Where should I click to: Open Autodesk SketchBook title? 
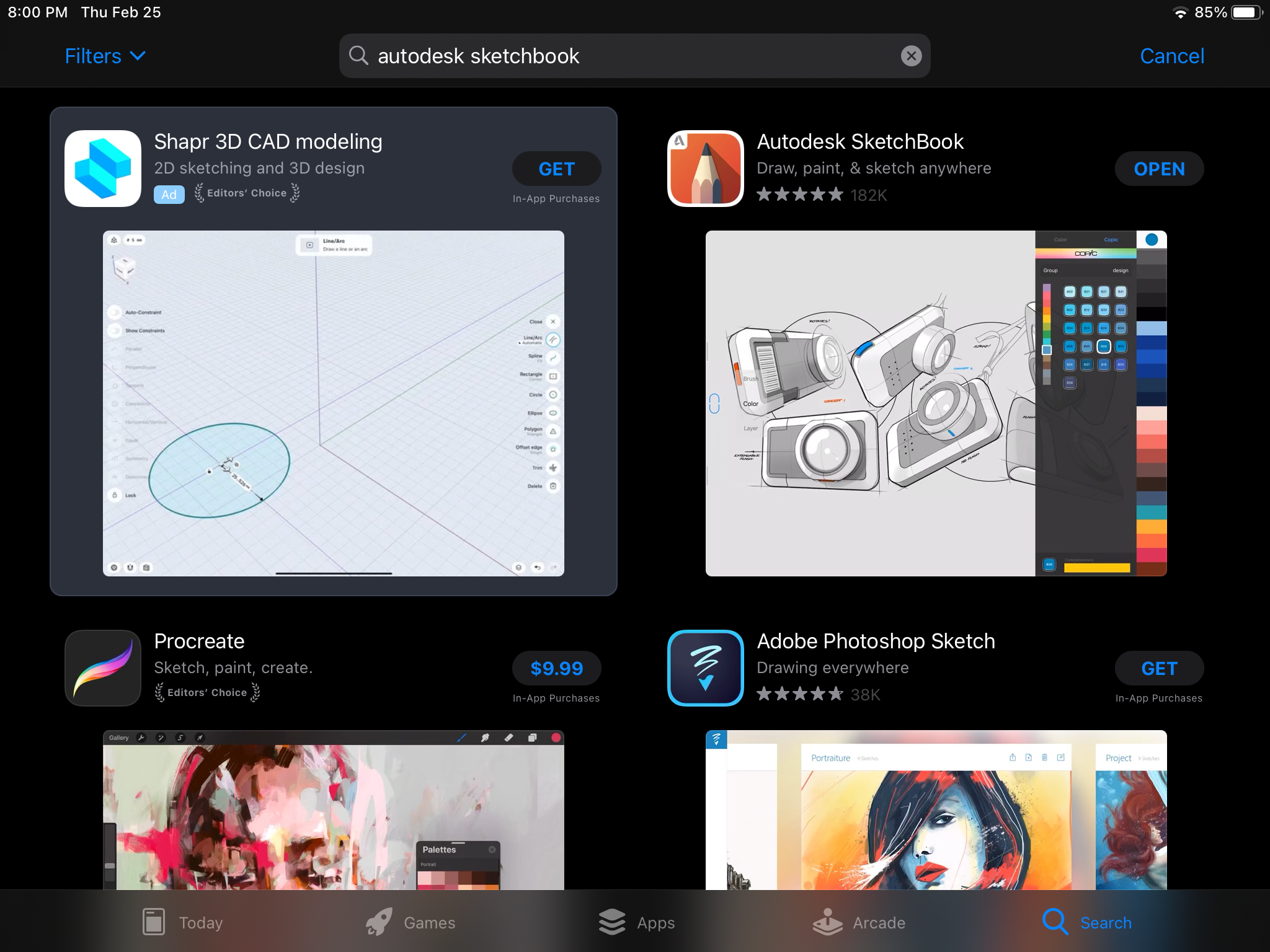(860, 141)
